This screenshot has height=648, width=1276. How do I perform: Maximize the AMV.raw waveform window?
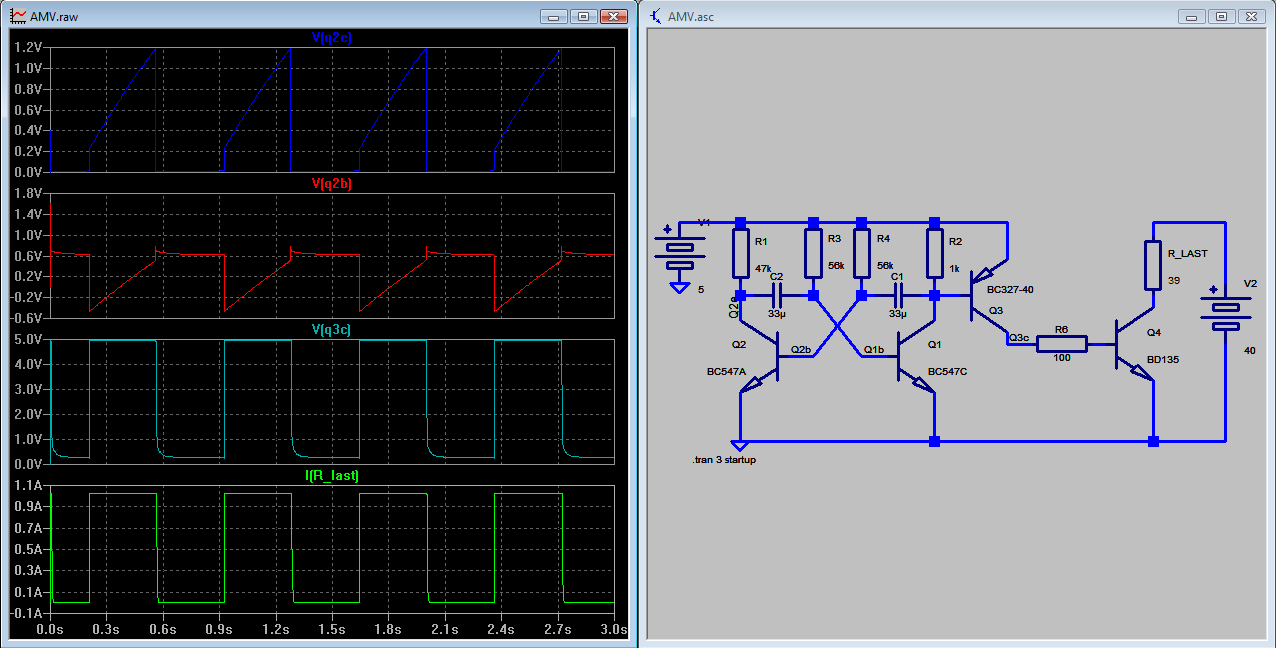[x=584, y=16]
